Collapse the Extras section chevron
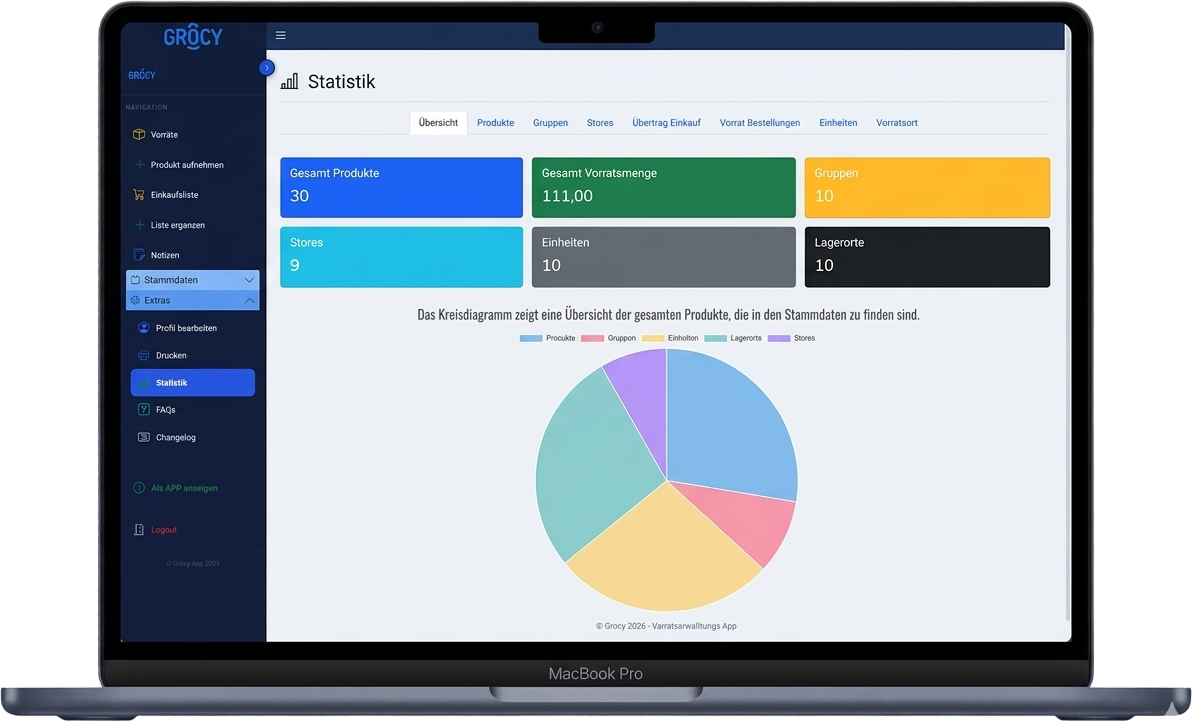The width and height of the screenshot is (1192, 721). pos(249,300)
